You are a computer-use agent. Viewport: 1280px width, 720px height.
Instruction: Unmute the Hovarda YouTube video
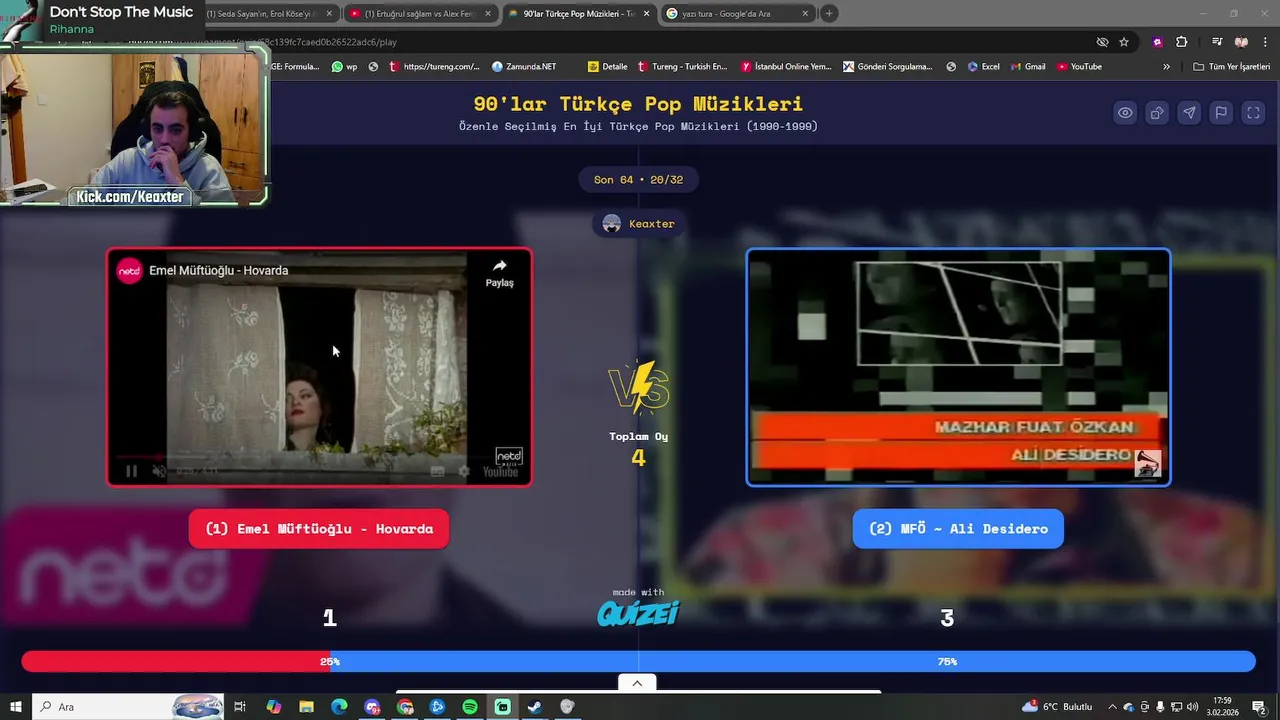click(x=159, y=471)
